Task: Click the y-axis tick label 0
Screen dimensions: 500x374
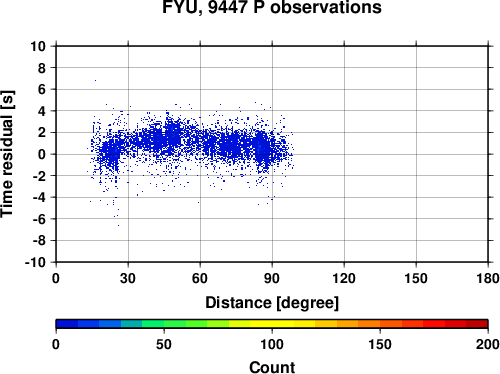Action: coord(42,154)
